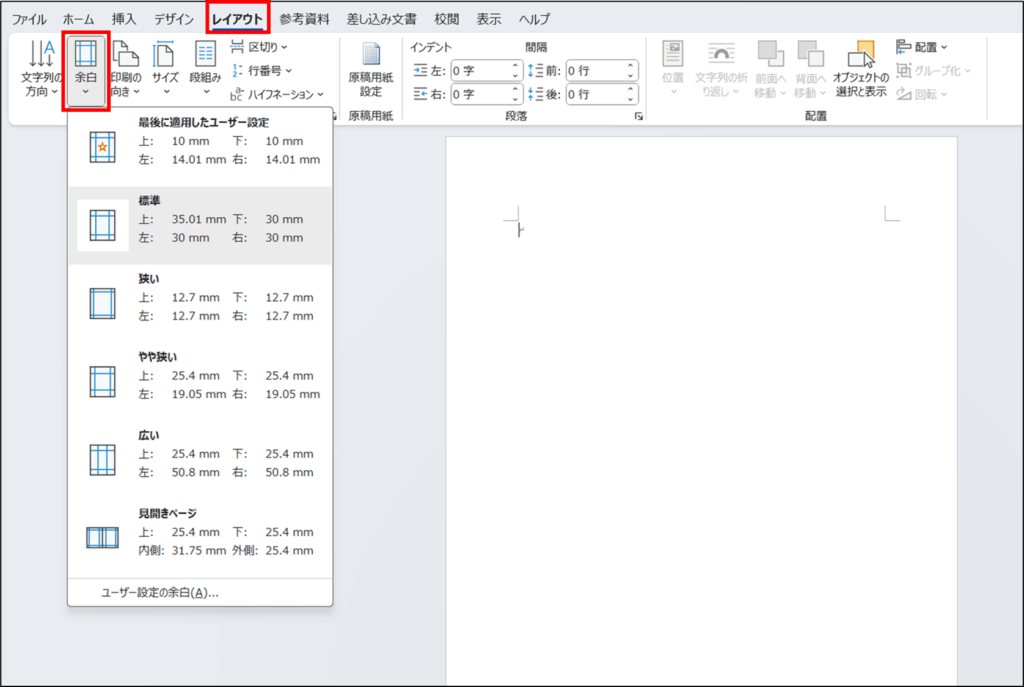Click the 前面へ移動 bring forward button
Viewport: 1024px width, 687px height.
tap(770, 69)
